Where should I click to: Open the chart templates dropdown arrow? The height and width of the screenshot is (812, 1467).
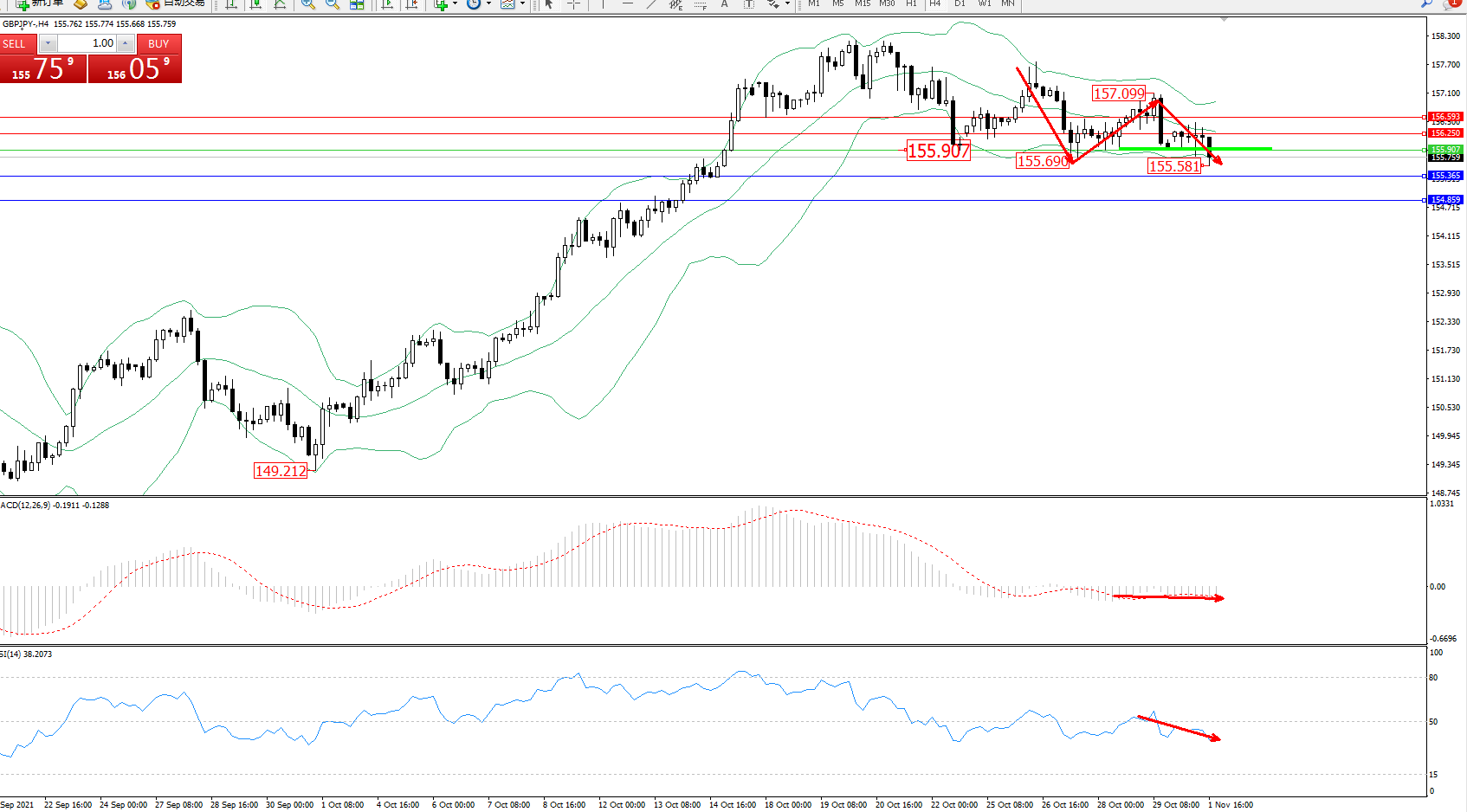(x=522, y=4)
